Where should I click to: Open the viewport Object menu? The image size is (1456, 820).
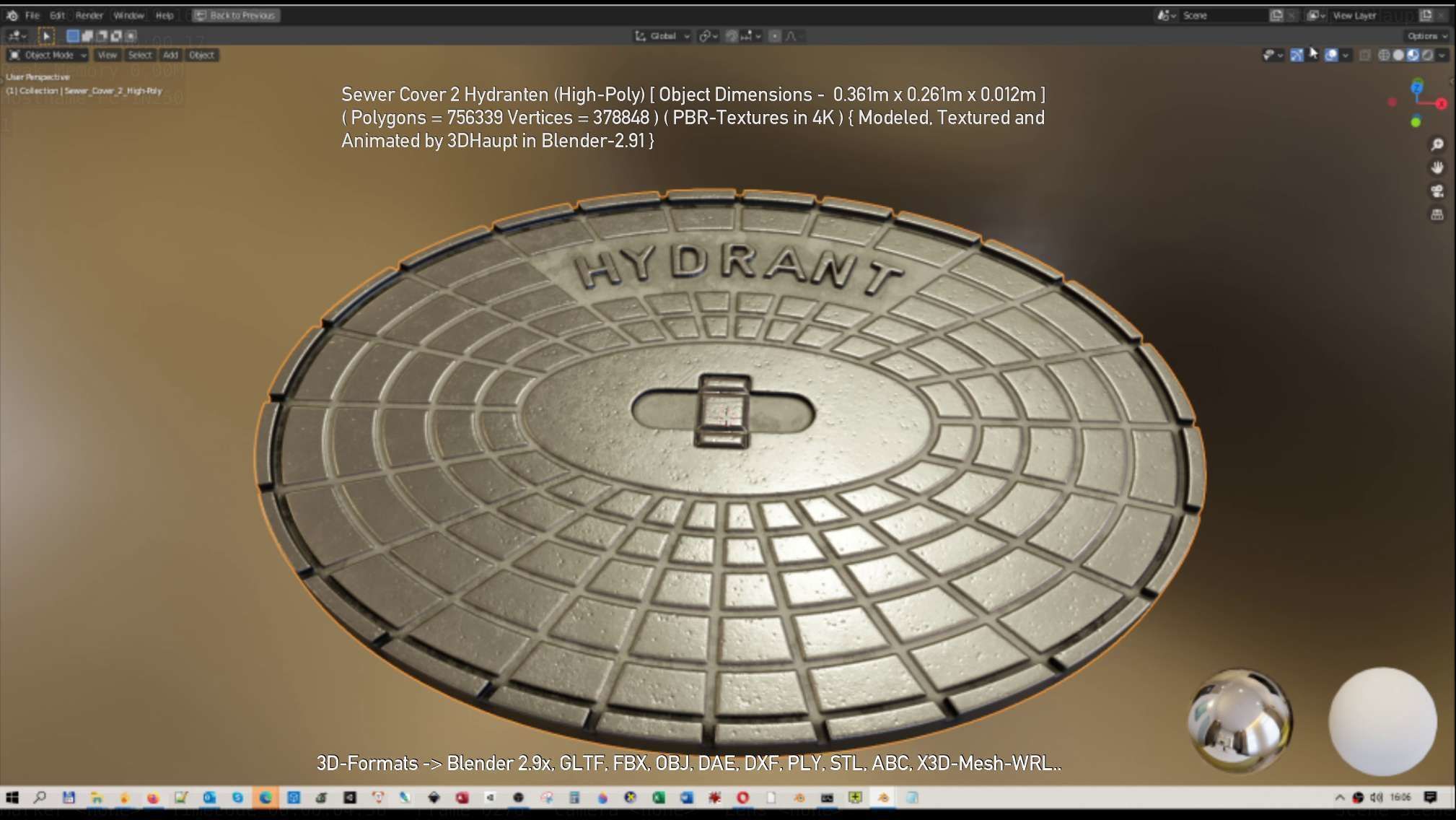coord(201,55)
